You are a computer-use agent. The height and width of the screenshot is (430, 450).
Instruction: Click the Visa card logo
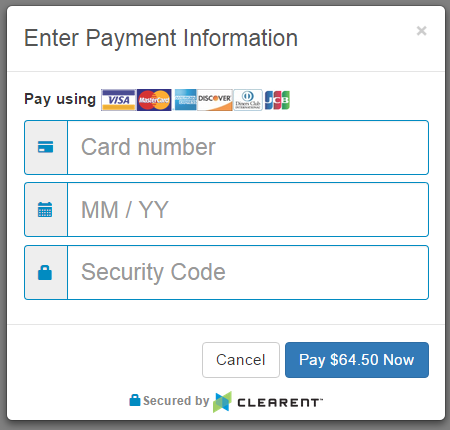[118, 100]
